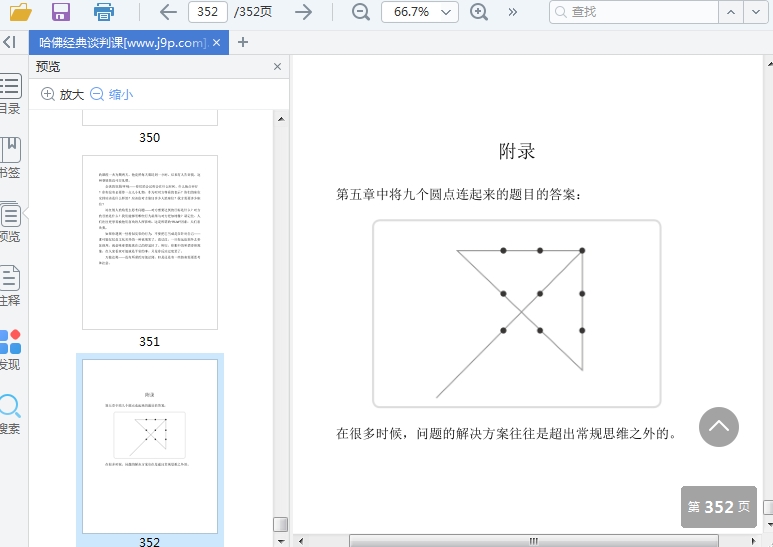Select the page 352 thumbnail

(150, 446)
